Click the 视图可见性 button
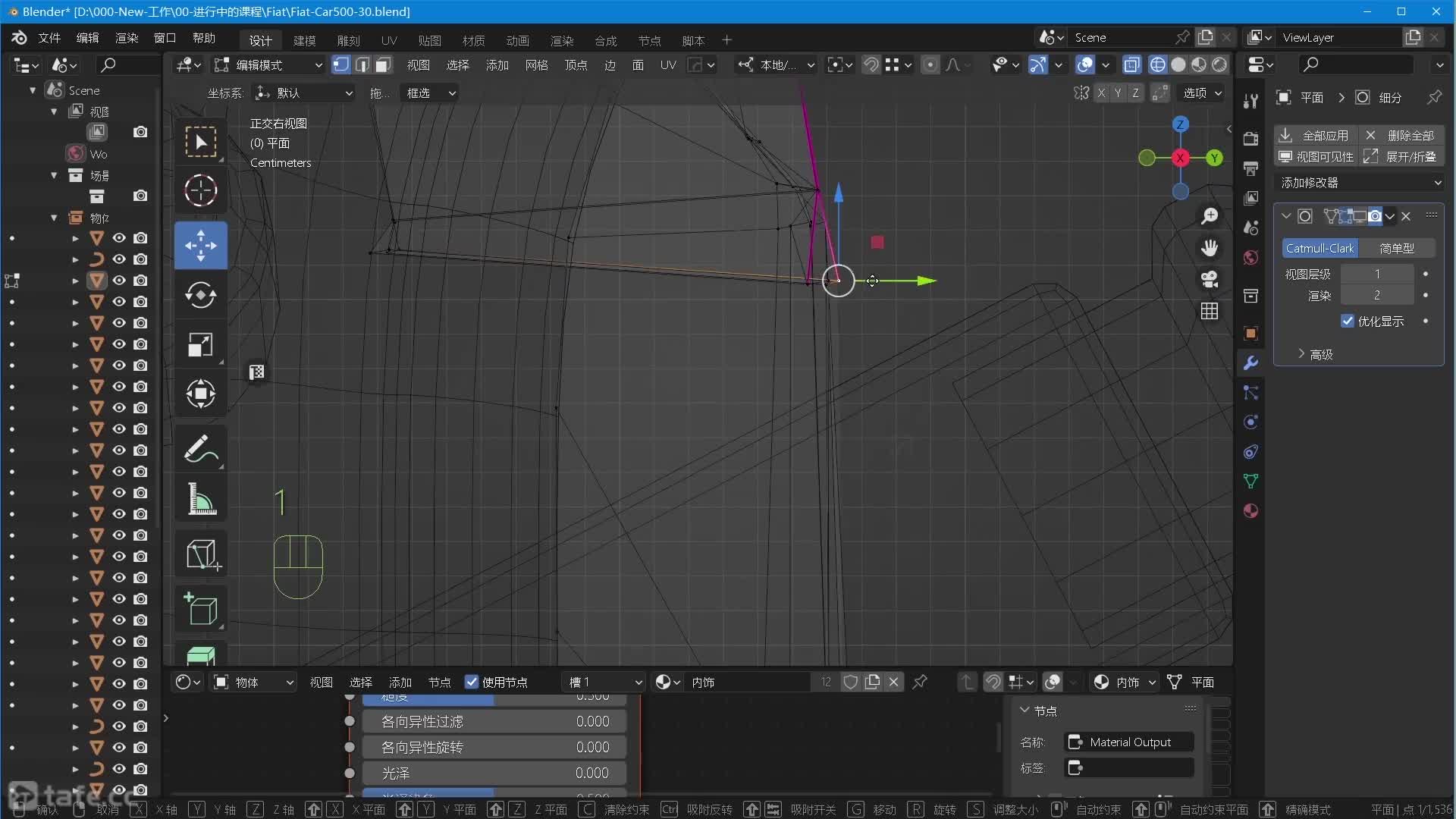Screen dimensions: 1456x819 tap(1316, 156)
